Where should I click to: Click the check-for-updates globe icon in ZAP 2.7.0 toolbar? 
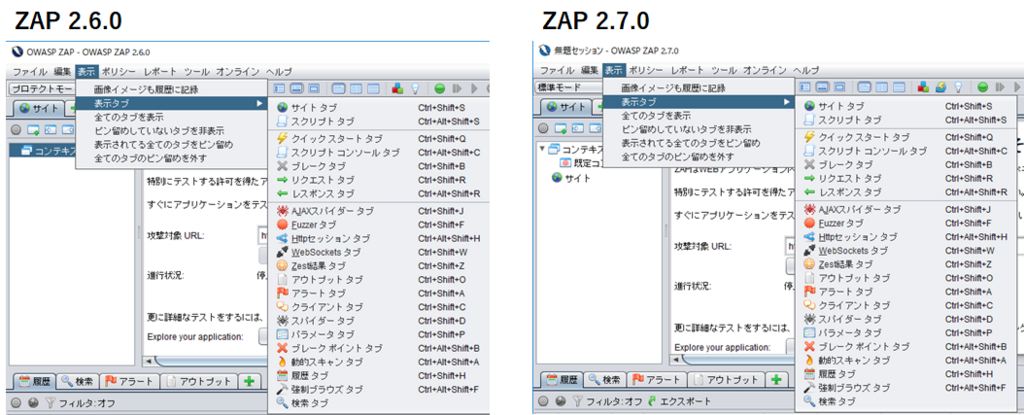click(x=941, y=86)
